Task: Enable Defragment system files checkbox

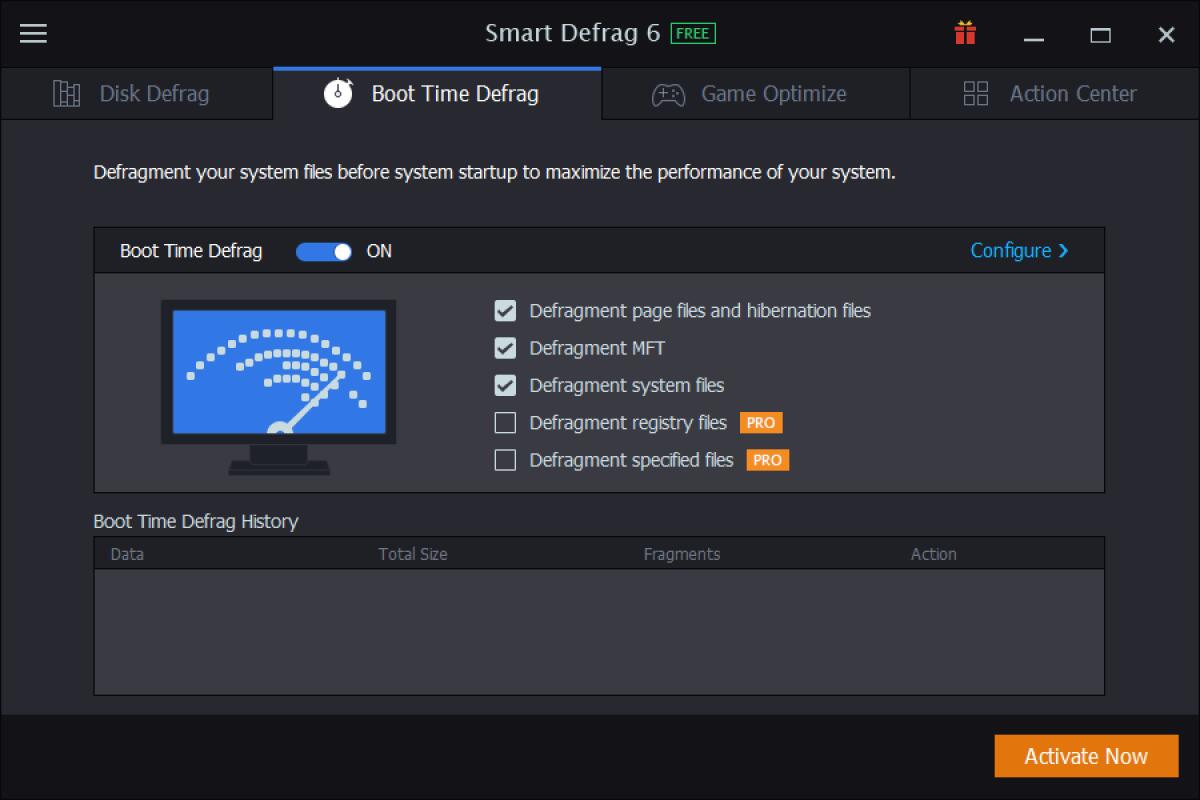Action: 505,385
